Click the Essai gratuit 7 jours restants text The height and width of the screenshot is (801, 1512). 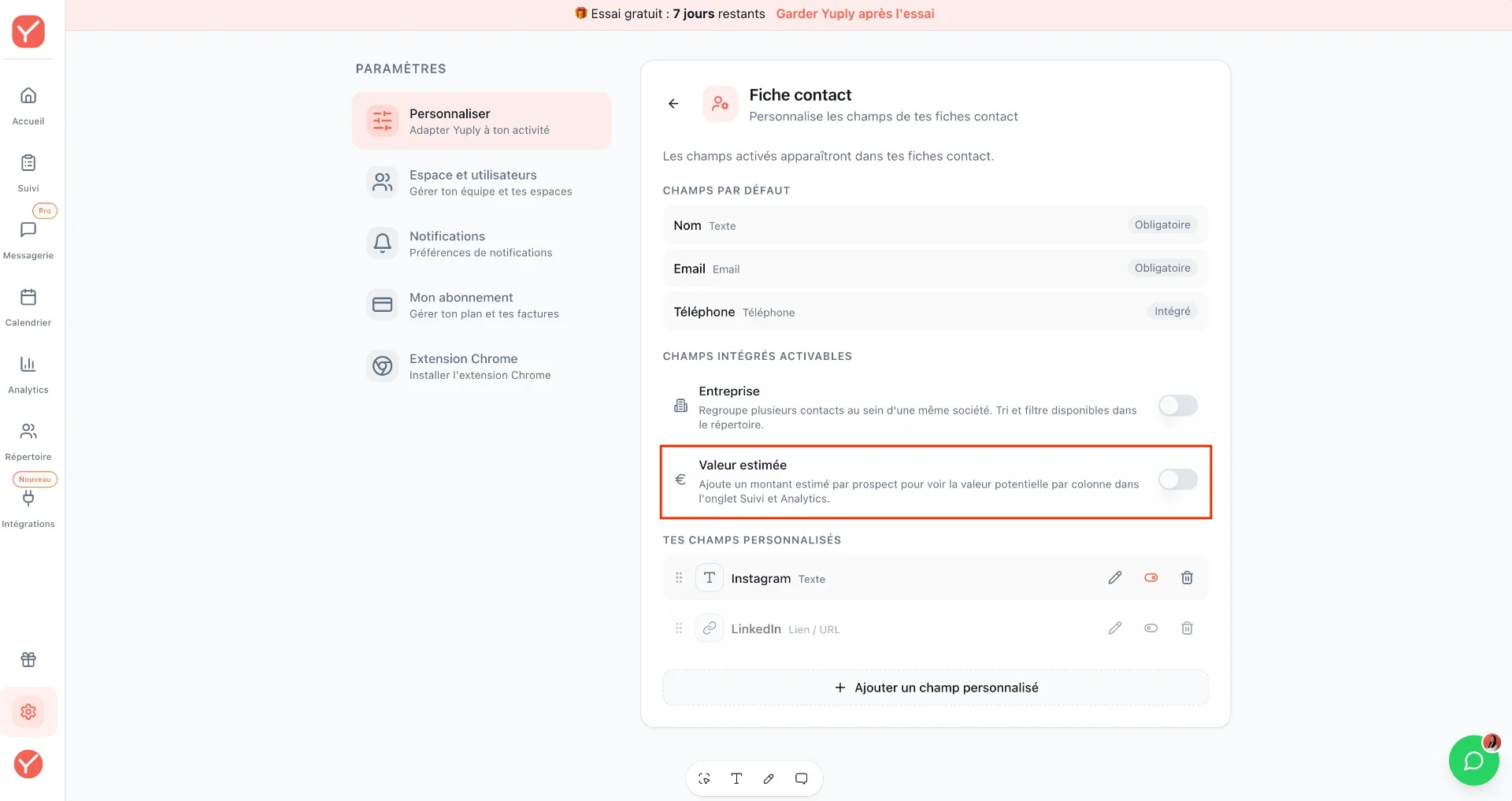click(x=678, y=13)
